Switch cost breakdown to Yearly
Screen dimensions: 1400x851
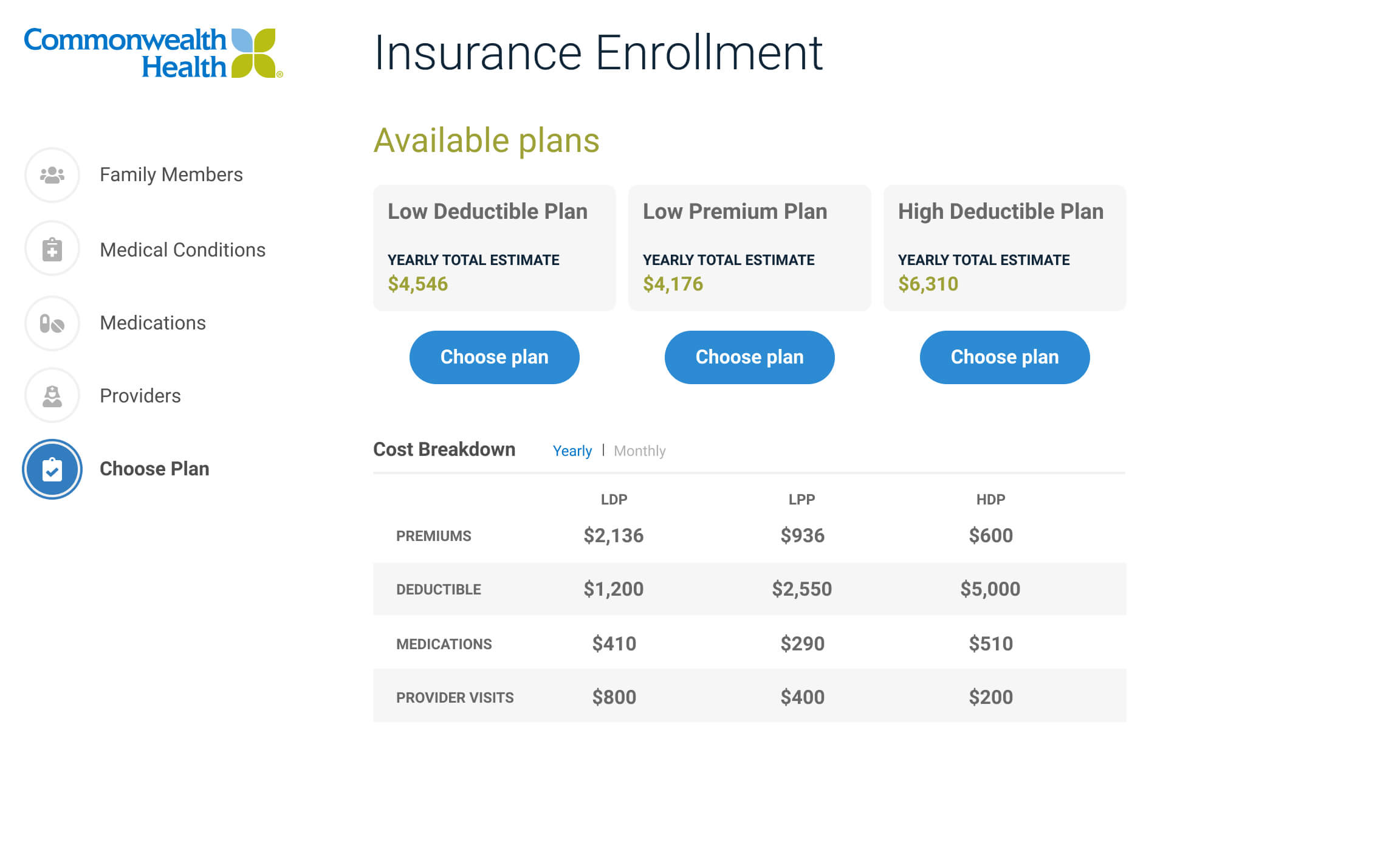click(x=572, y=451)
